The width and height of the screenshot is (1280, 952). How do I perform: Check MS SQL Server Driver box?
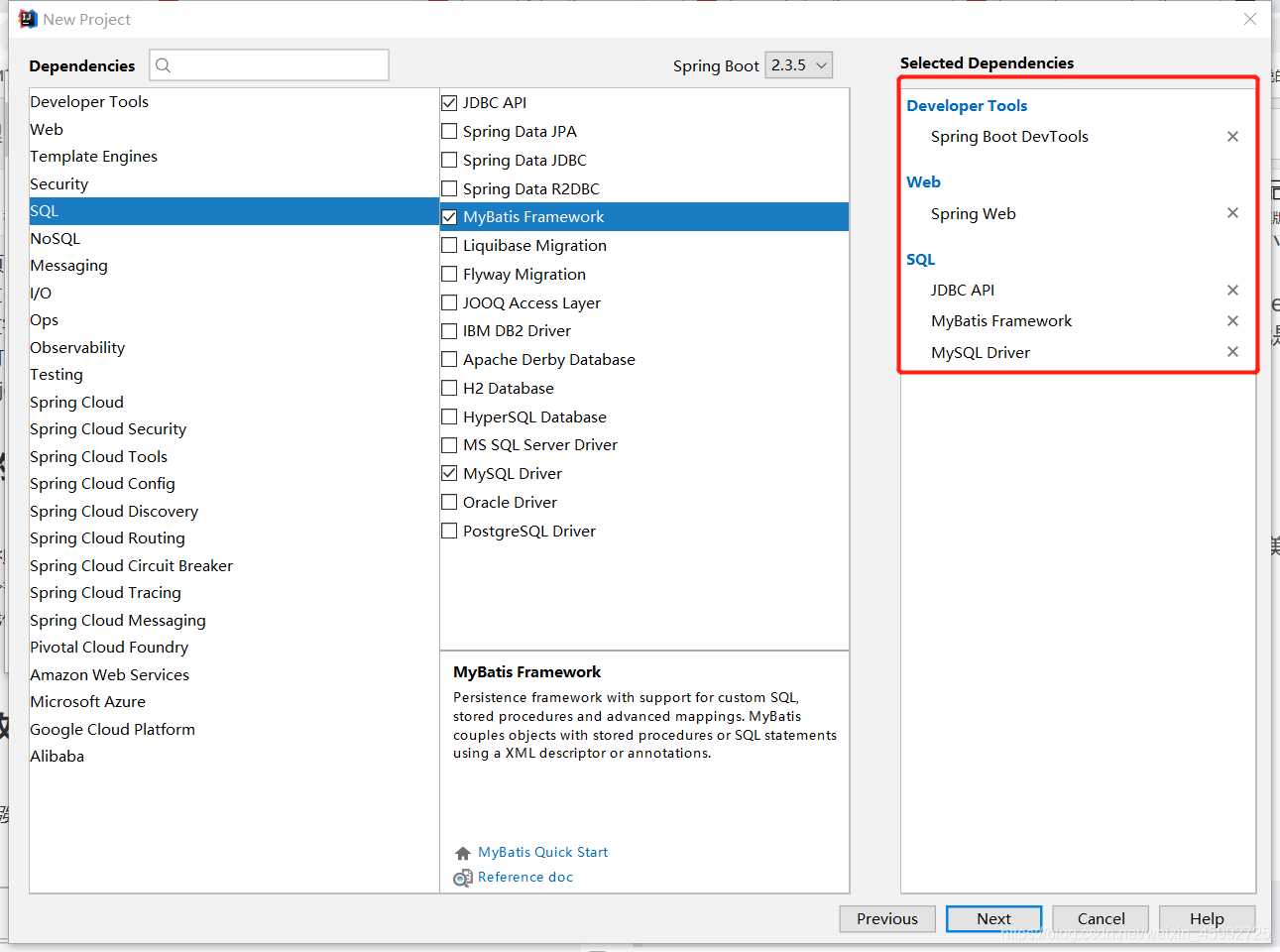point(449,445)
